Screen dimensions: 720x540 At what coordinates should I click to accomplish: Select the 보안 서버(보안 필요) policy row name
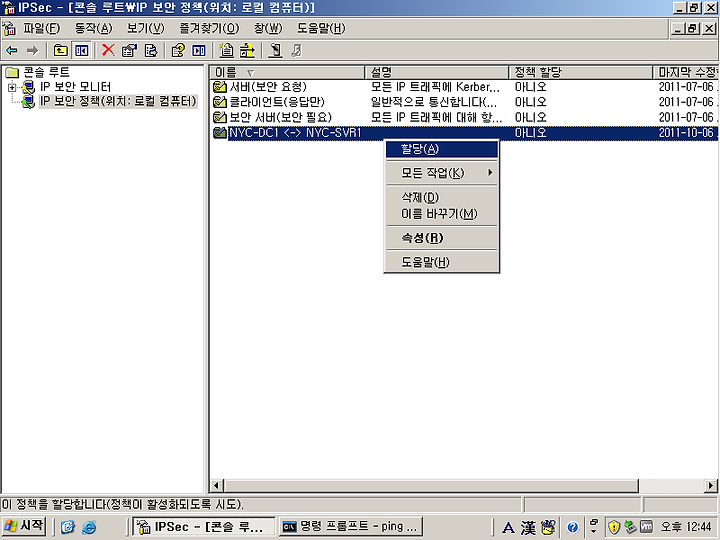pyautogui.click(x=281, y=117)
